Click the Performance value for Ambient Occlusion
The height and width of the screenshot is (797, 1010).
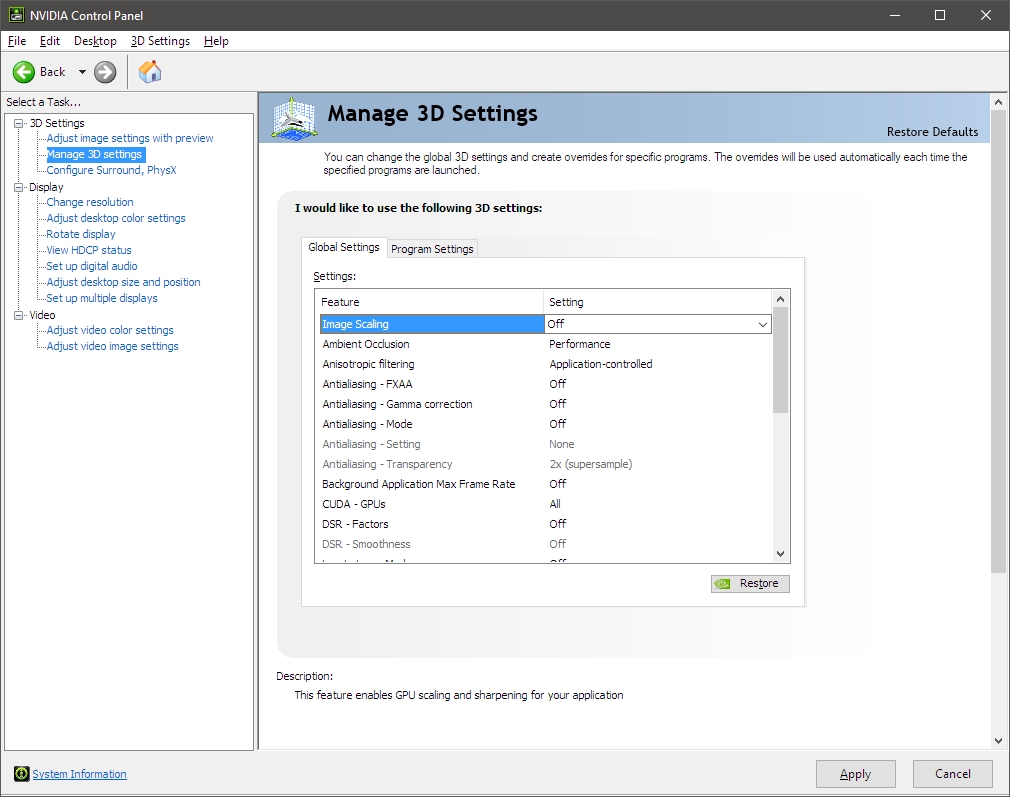(579, 344)
